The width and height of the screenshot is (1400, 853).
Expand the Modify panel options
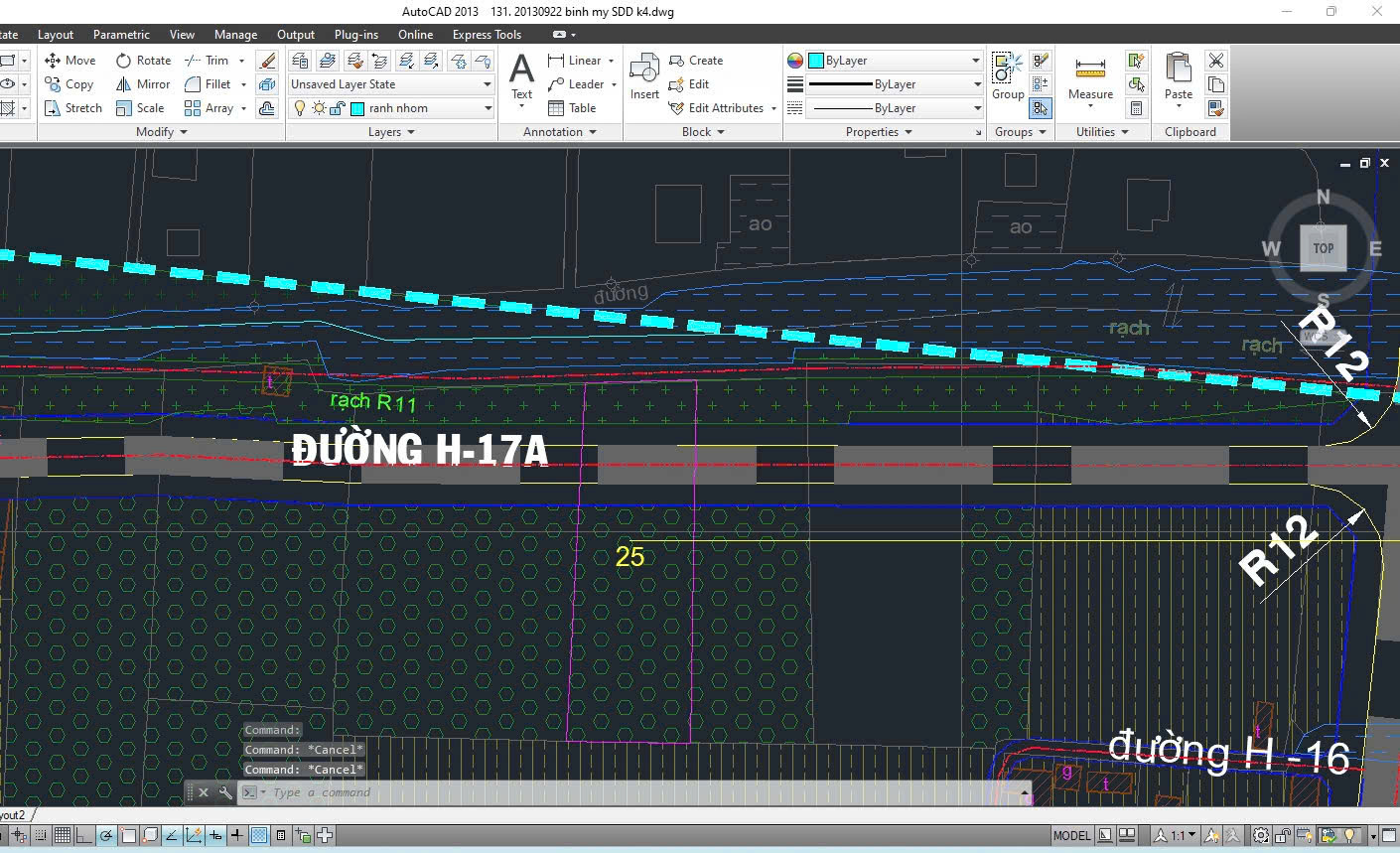click(x=161, y=132)
